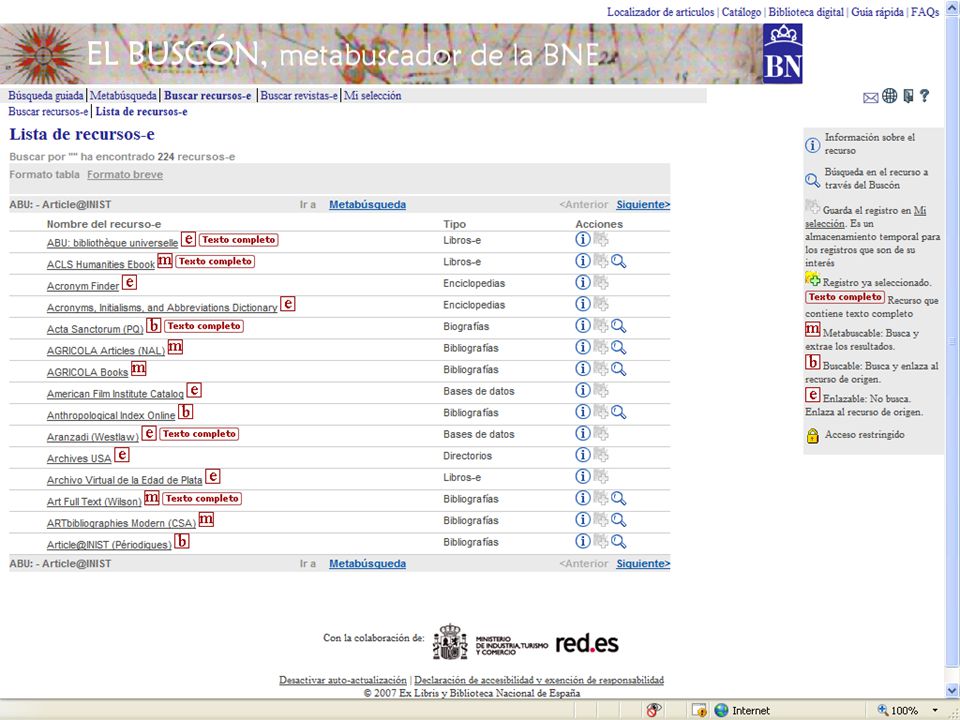This screenshot has height=720, width=960.
Task: Search AGRICOLA Books with magnifier icon
Action: [x=618, y=369]
